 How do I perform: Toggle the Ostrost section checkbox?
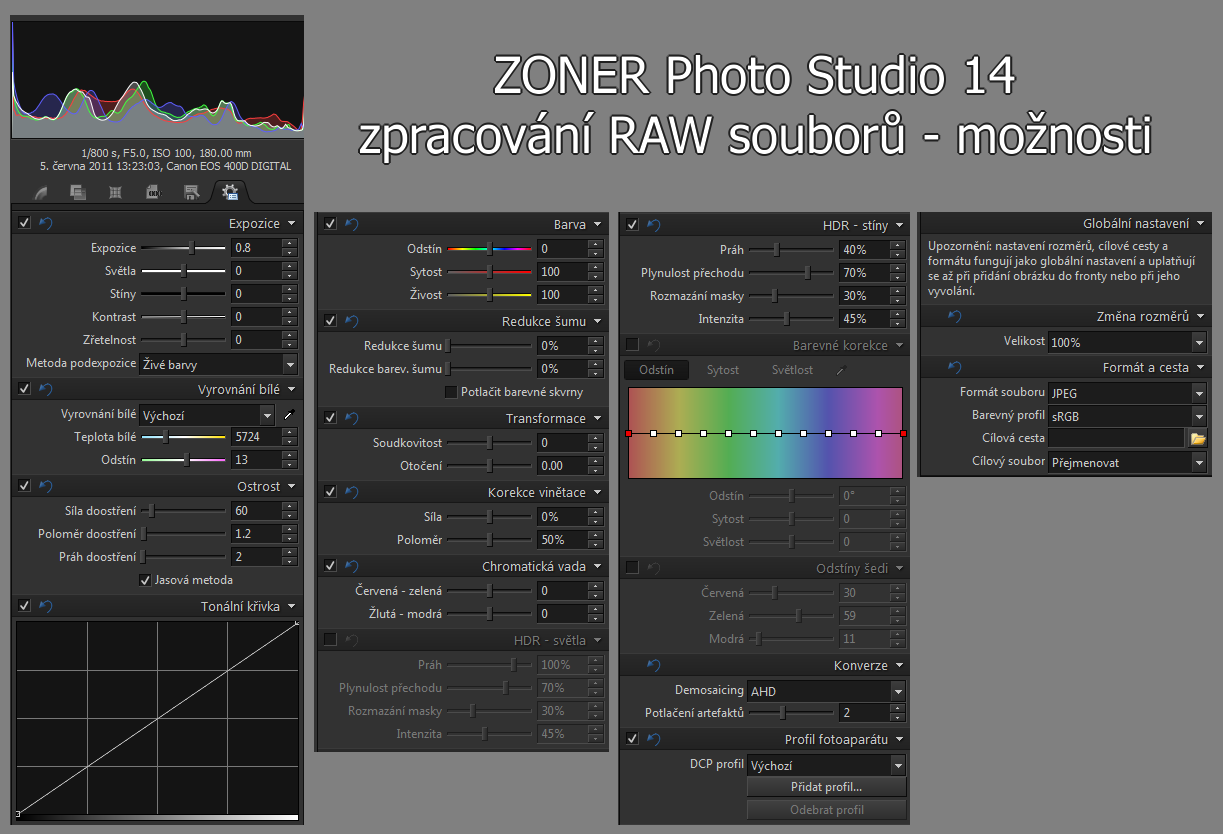coord(25,486)
